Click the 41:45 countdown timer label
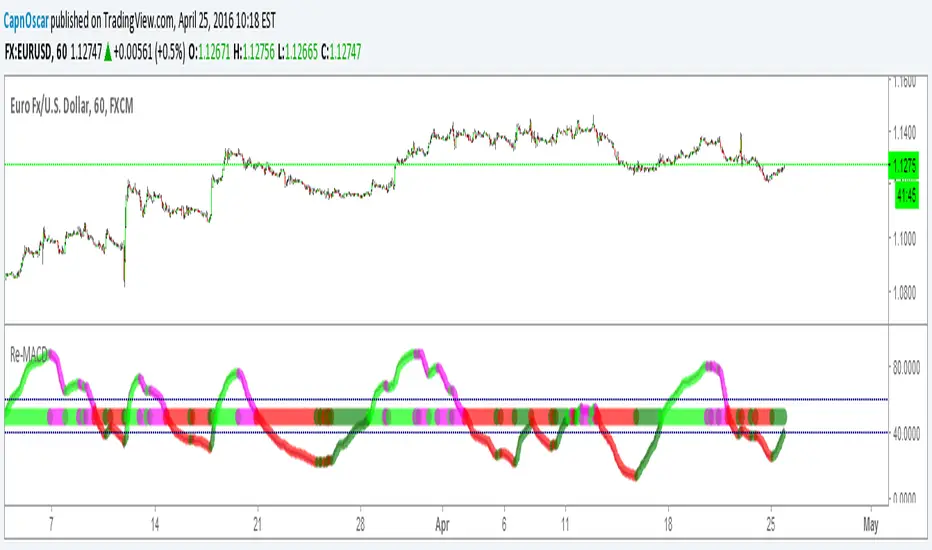Image resolution: width=932 pixels, height=550 pixels. [x=906, y=195]
